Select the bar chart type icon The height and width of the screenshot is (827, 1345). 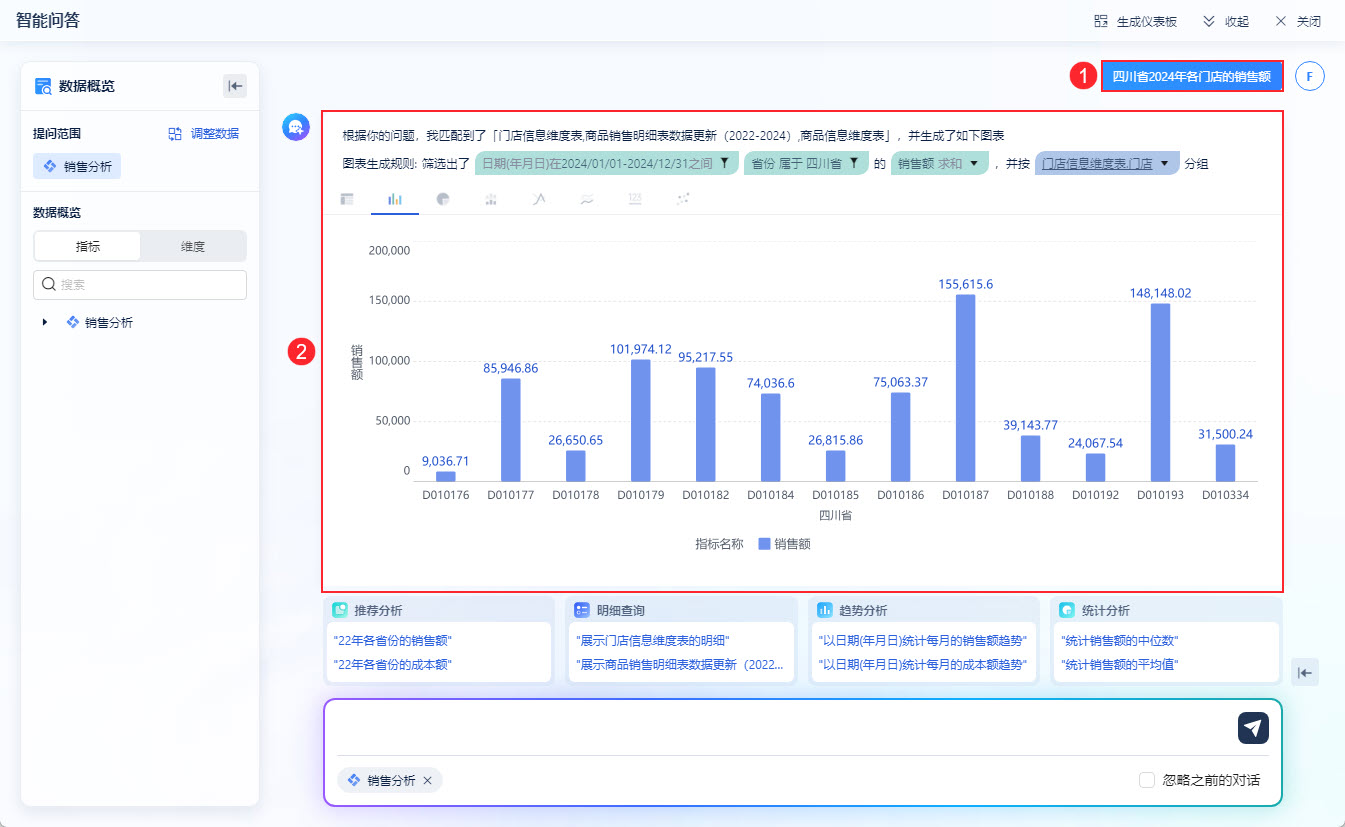coord(395,199)
